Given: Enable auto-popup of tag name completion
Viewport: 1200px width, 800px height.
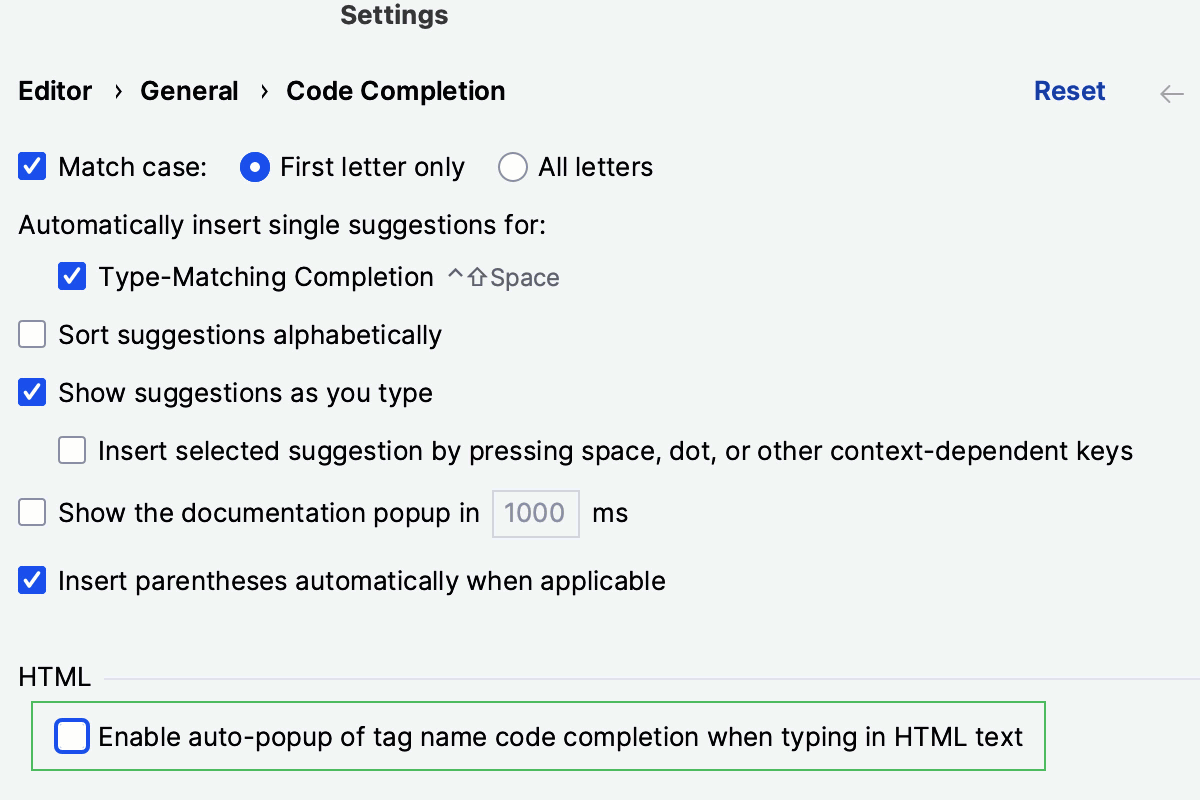Looking at the screenshot, I should coord(71,736).
